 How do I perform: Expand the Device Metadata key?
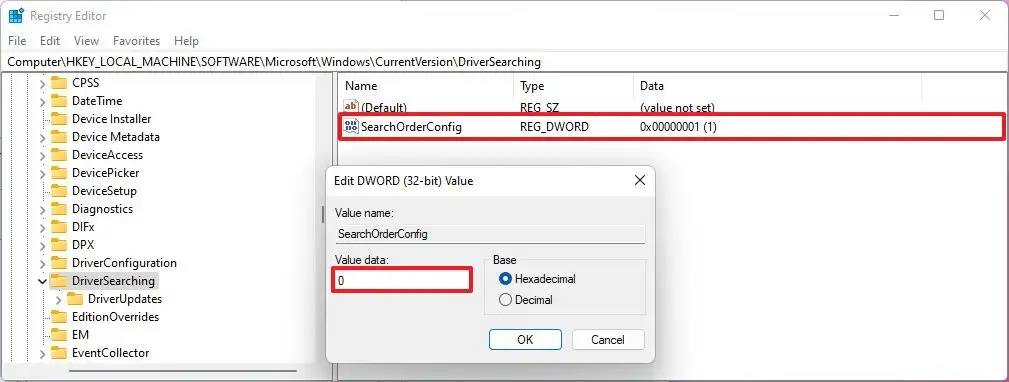click(x=42, y=137)
